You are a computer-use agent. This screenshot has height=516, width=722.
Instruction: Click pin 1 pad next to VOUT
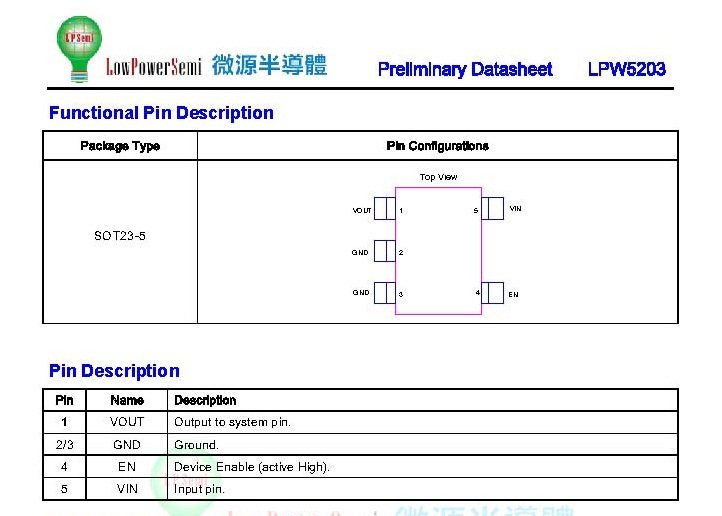coord(384,210)
